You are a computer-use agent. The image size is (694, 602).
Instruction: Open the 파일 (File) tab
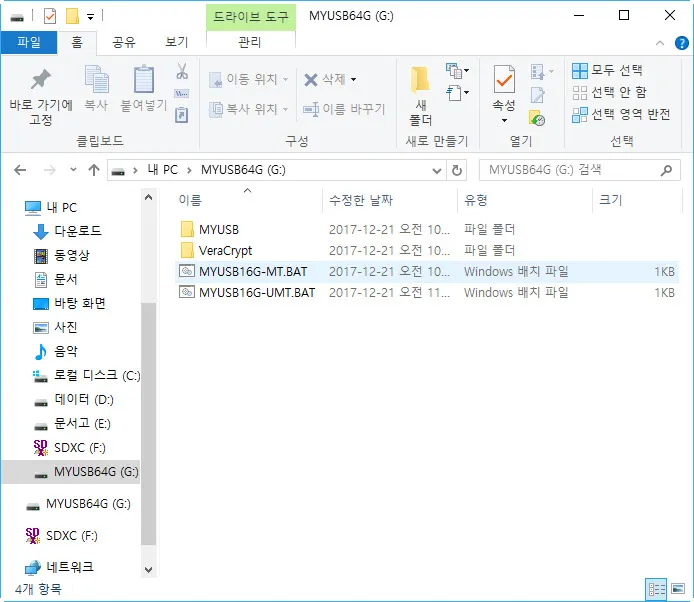point(29,42)
